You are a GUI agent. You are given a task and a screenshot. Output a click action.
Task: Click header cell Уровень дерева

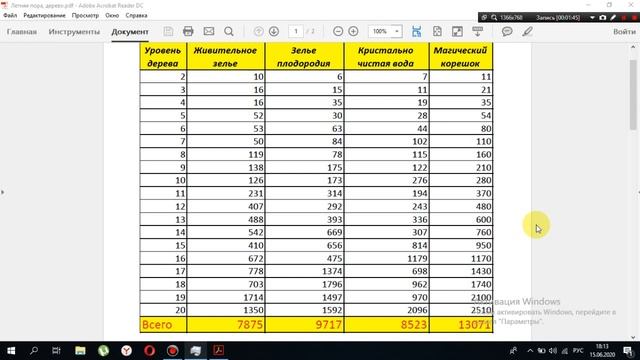pyautogui.click(x=163, y=57)
